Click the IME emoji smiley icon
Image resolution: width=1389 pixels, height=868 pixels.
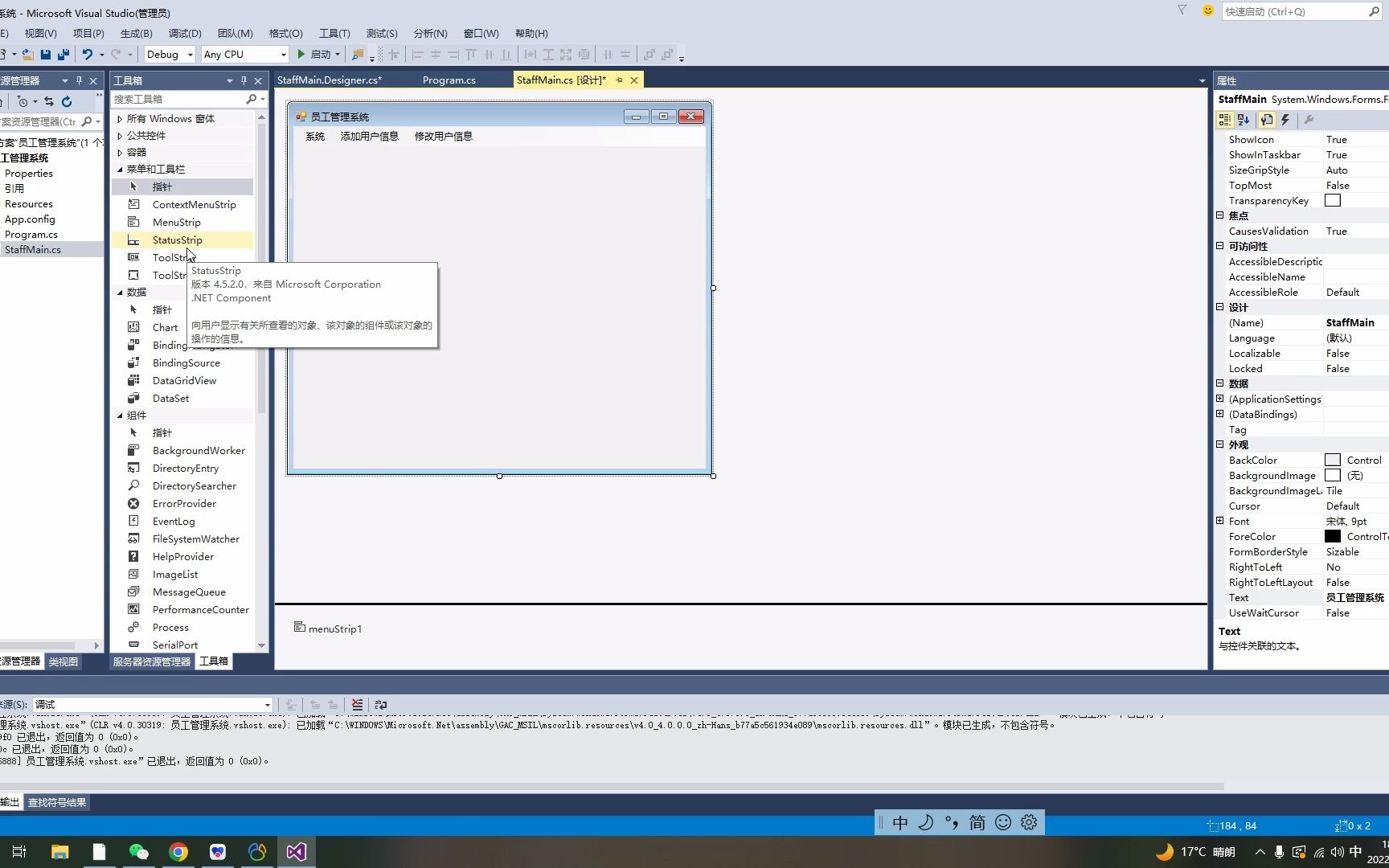click(x=1003, y=822)
